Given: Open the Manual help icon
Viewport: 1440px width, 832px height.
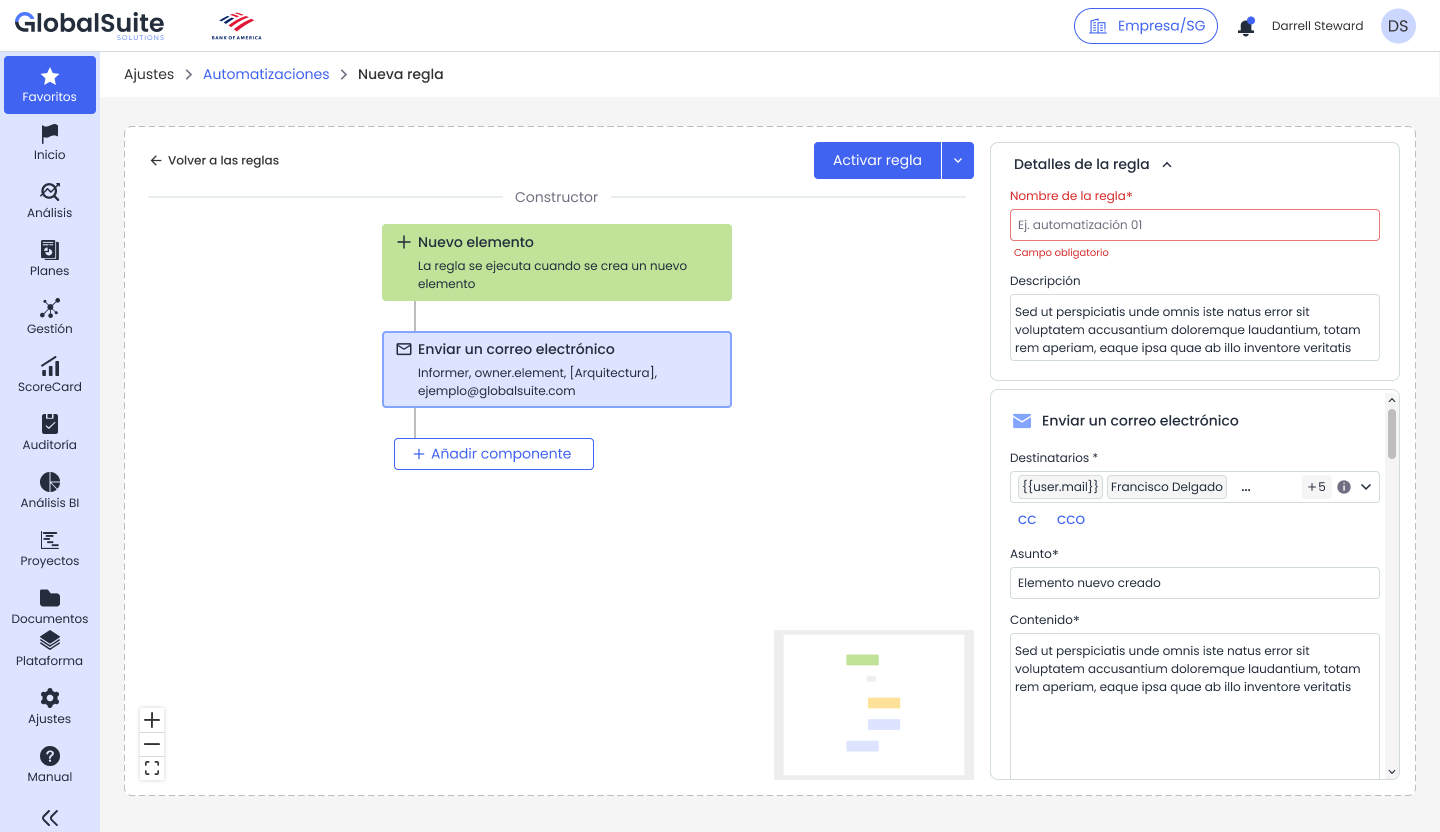Looking at the screenshot, I should coord(50,756).
